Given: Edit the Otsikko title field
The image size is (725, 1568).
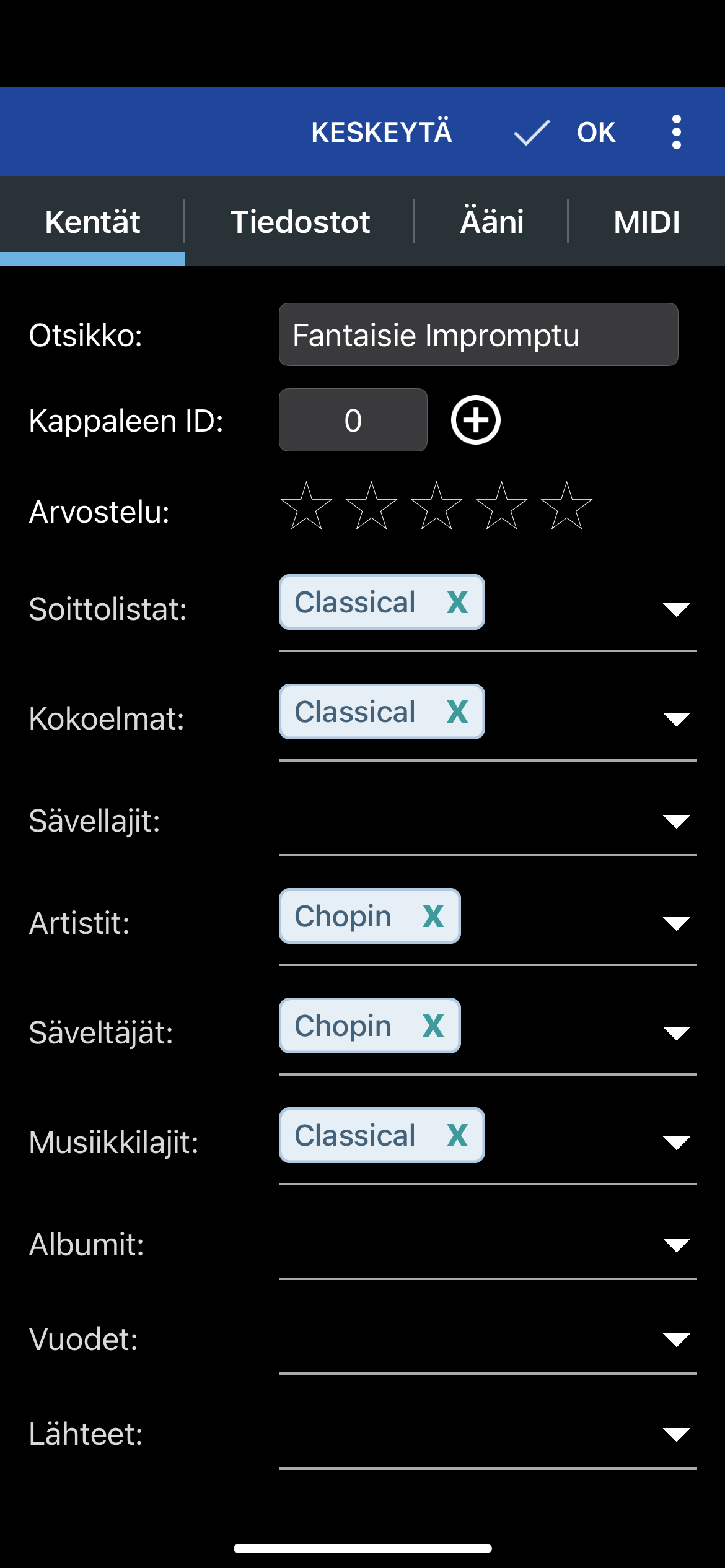Looking at the screenshot, I should 478,334.
